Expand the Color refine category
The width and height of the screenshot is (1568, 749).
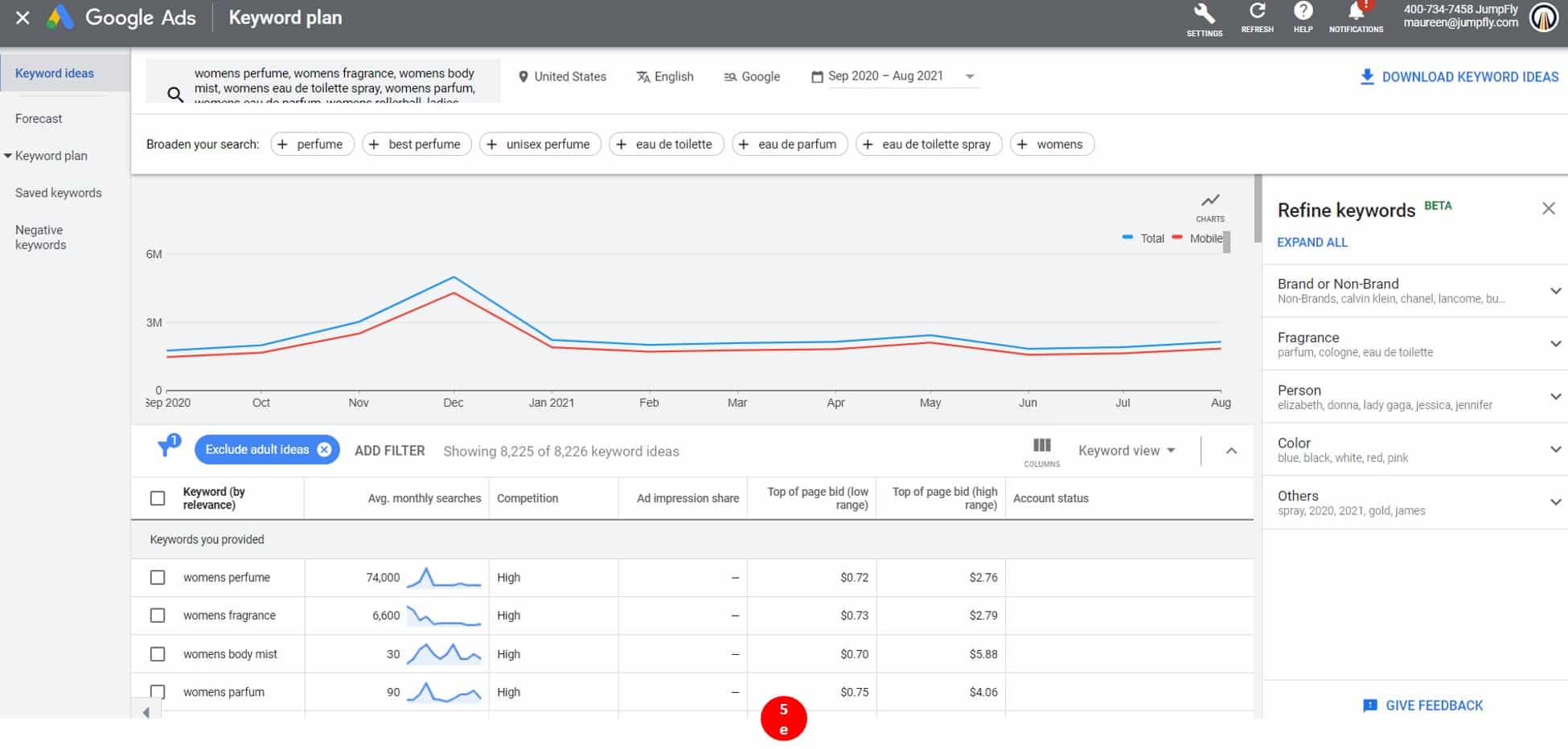tap(1555, 449)
